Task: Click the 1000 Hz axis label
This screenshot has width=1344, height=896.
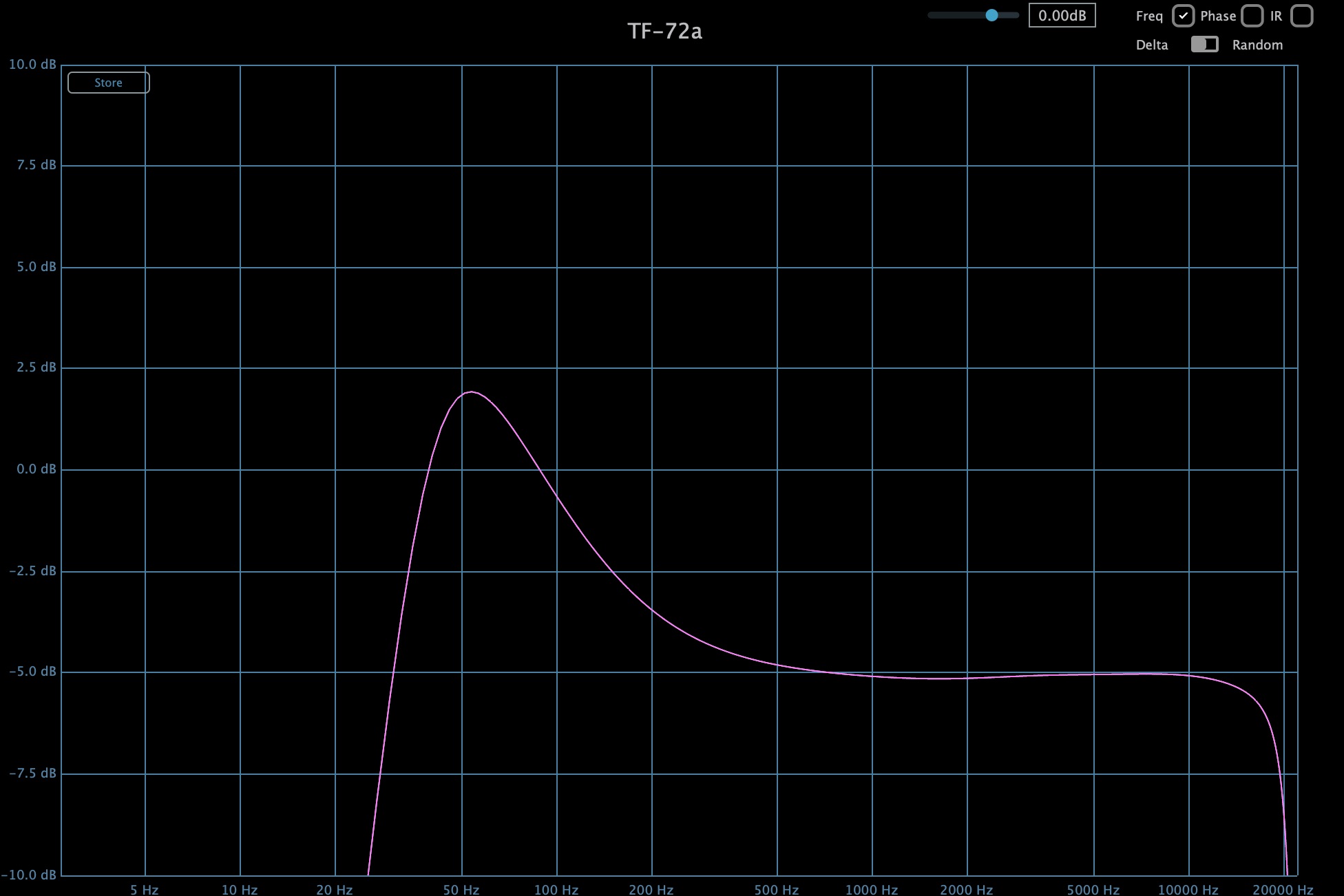Action: pos(872,889)
